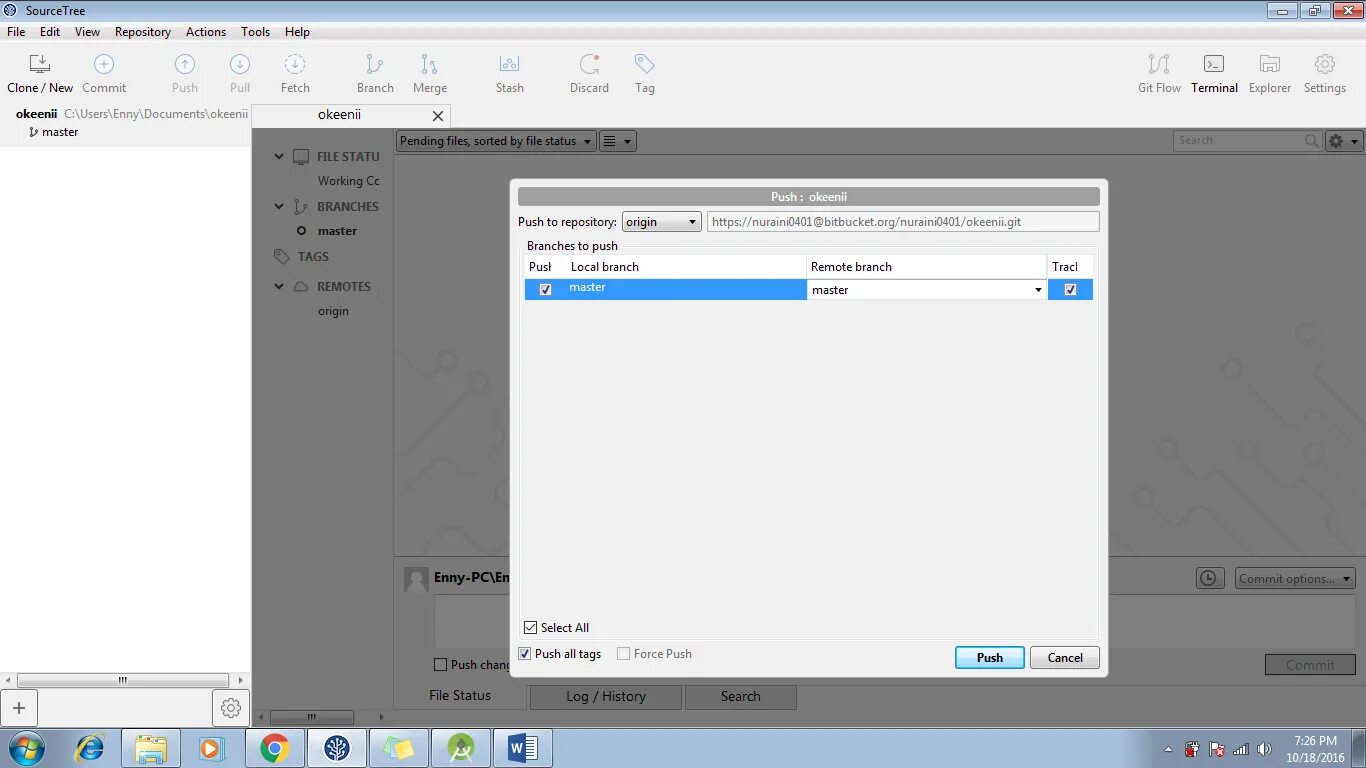1366x768 pixels.
Task: Switch to the File Status tab
Action: pyautogui.click(x=460, y=696)
